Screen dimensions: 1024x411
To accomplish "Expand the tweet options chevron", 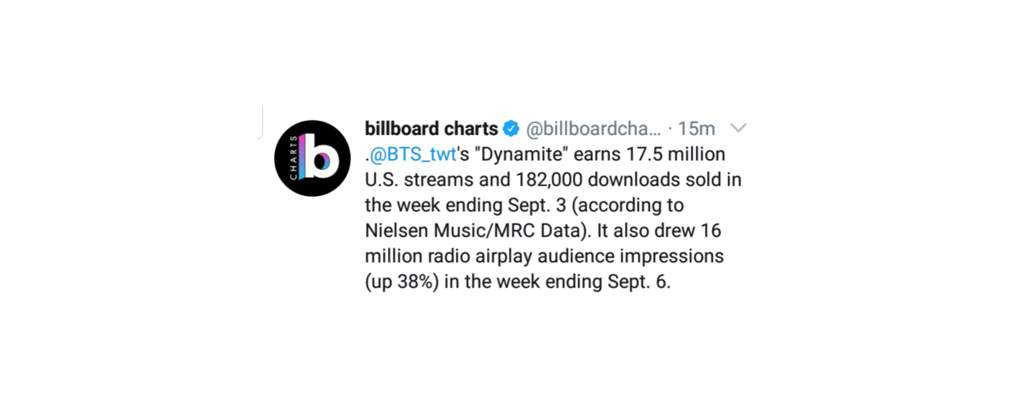I will (x=737, y=127).
